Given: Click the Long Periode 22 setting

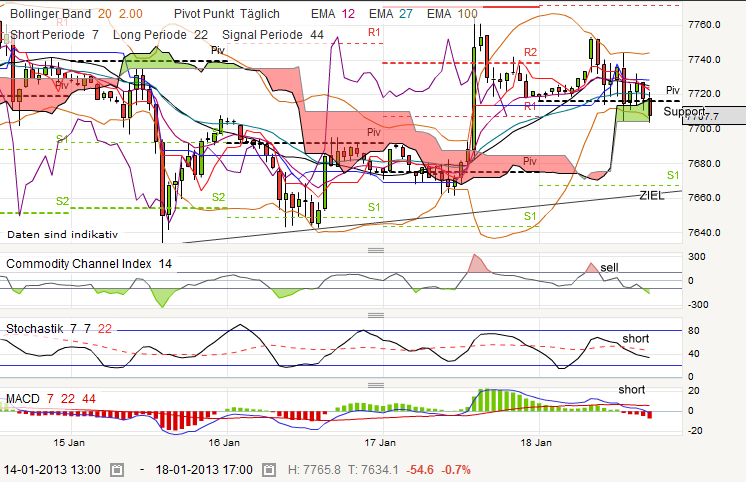Looking at the screenshot, I should 160,35.
